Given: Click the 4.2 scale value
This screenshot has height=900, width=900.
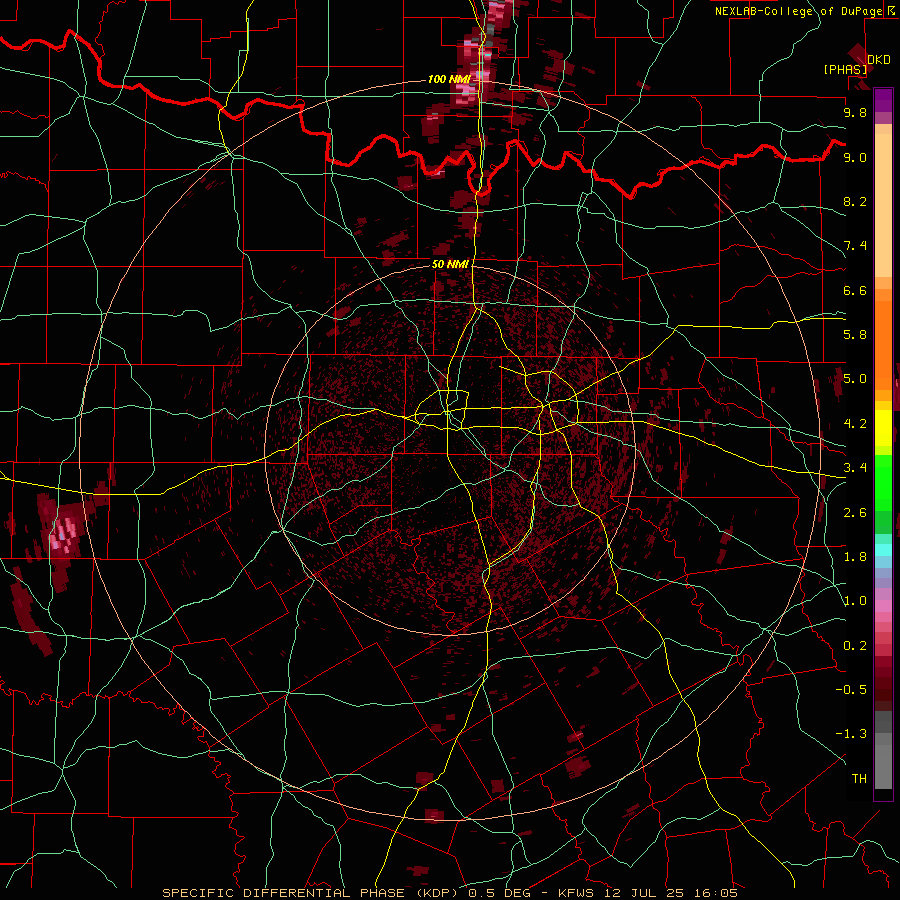Looking at the screenshot, I should (855, 424).
